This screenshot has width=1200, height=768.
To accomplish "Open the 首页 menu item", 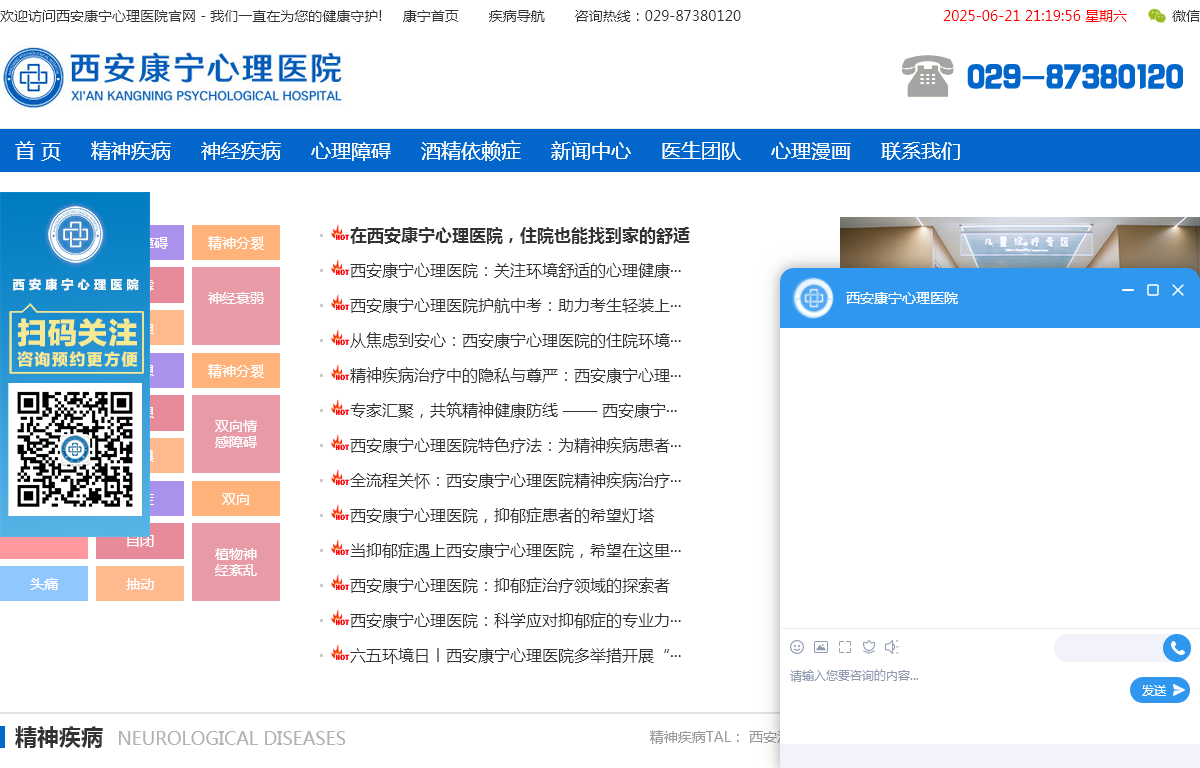I will (x=37, y=151).
